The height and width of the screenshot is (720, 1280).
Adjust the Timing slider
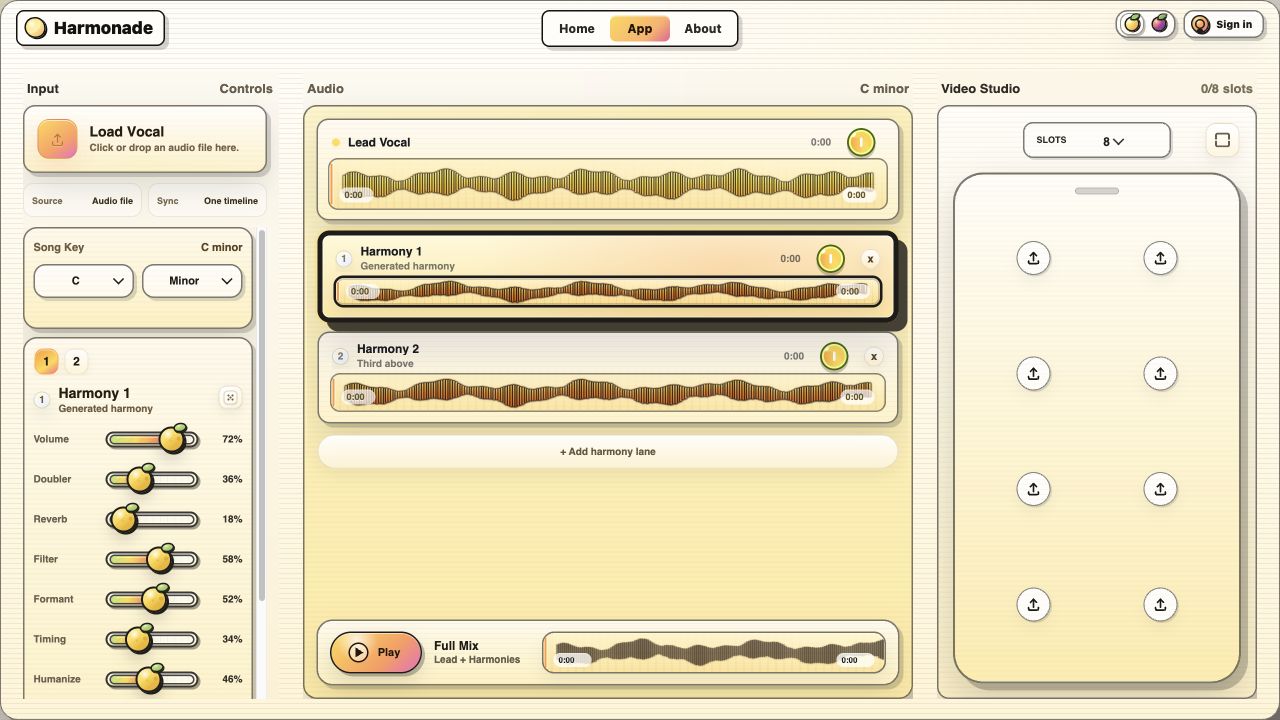[153, 639]
